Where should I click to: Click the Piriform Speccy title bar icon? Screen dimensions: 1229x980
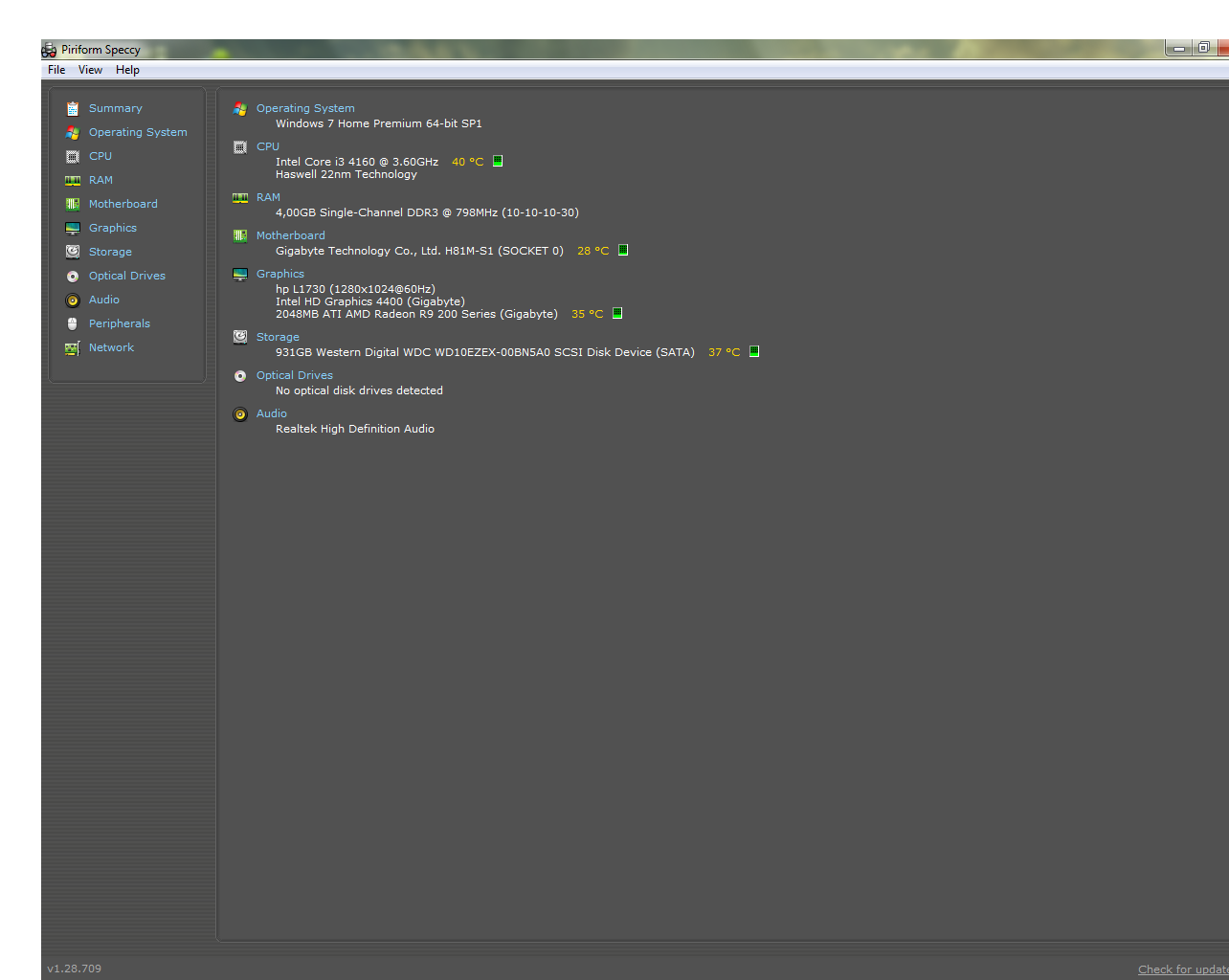[50, 50]
